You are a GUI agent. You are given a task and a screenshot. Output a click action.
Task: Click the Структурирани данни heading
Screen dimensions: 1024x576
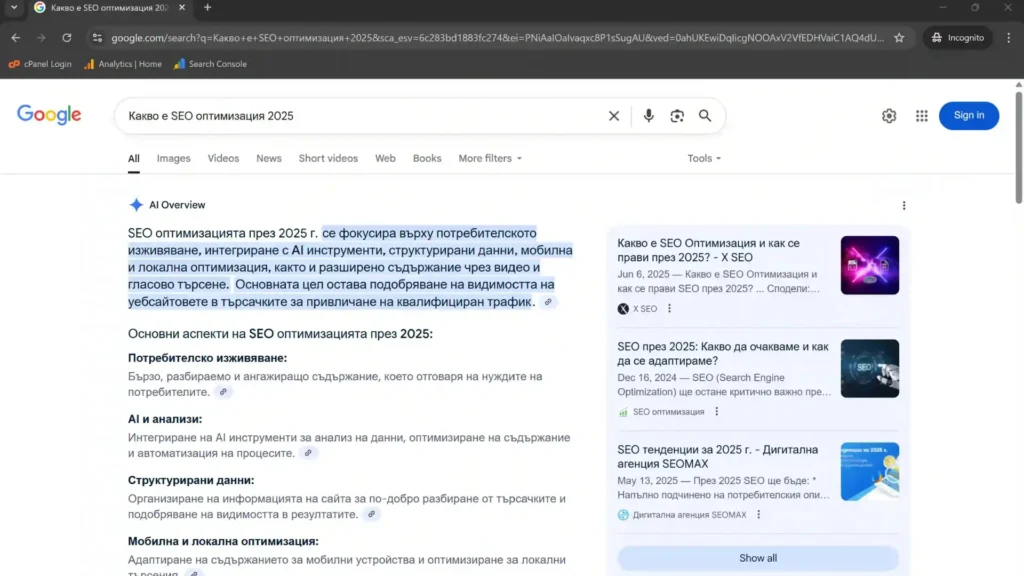point(191,480)
